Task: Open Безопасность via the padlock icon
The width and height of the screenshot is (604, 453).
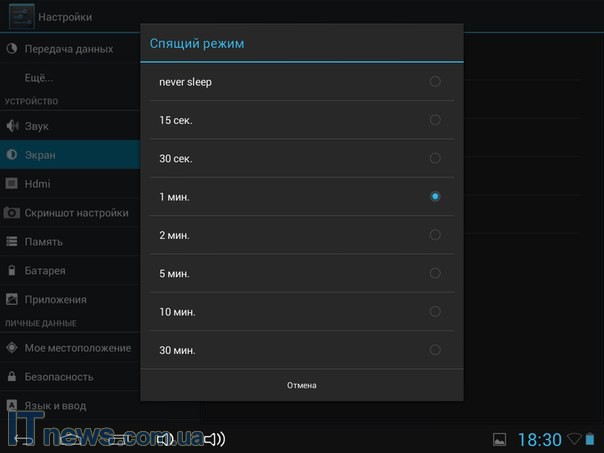Action: [12, 376]
